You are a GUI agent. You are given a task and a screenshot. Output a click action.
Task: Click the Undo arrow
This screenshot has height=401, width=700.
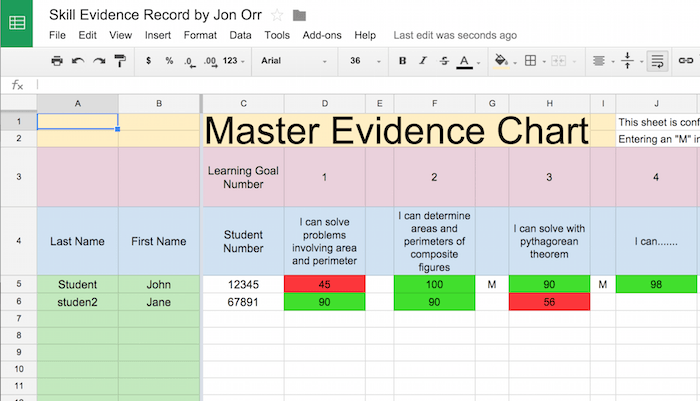coord(78,61)
